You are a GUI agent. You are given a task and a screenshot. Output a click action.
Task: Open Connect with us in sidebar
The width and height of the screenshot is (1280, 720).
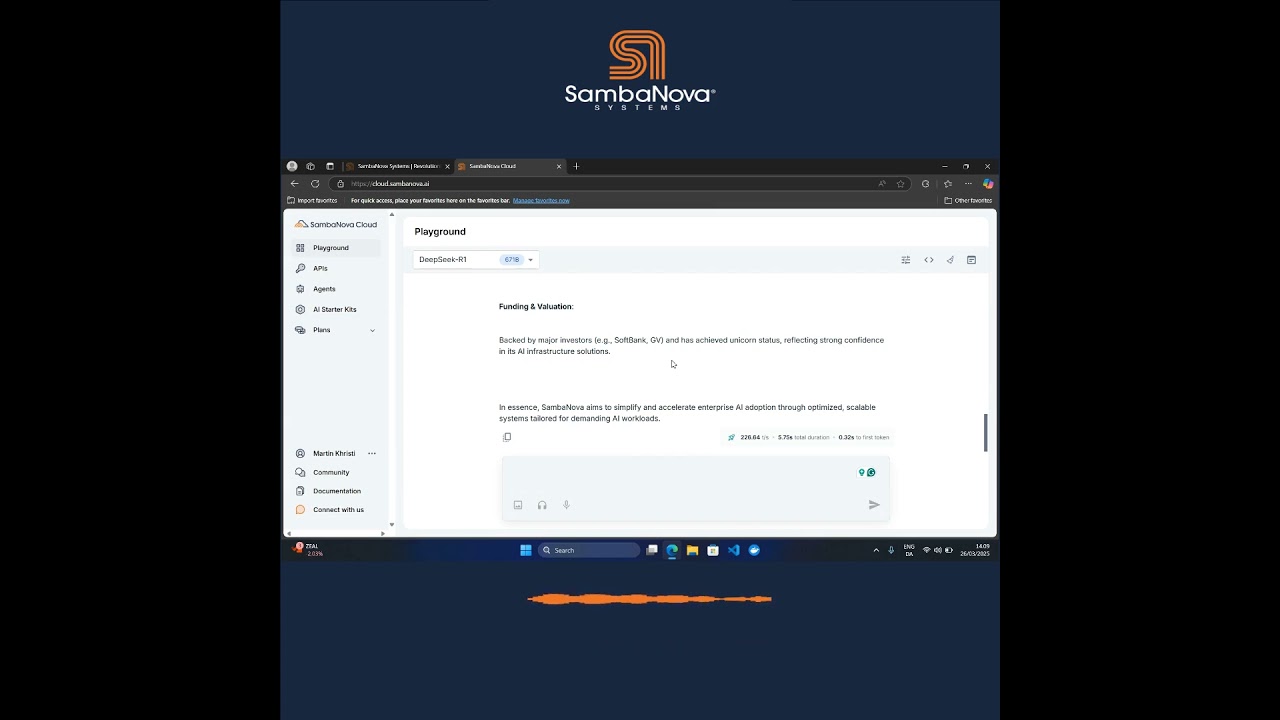click(x=330, y=510)
